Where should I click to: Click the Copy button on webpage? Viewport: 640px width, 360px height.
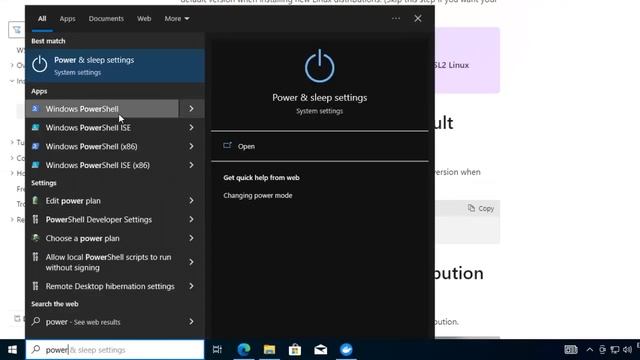481,208
